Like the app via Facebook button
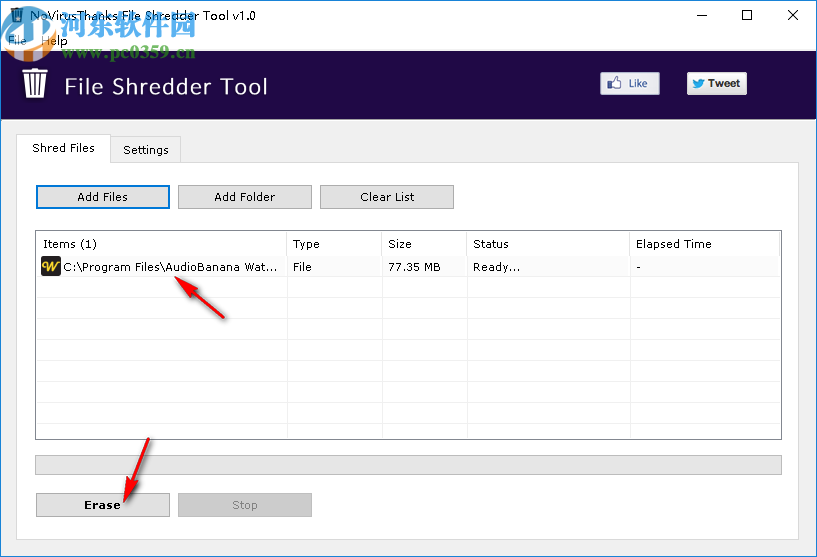Image resolution: width=817 pixels, height=557 pixels. [629, 83]
